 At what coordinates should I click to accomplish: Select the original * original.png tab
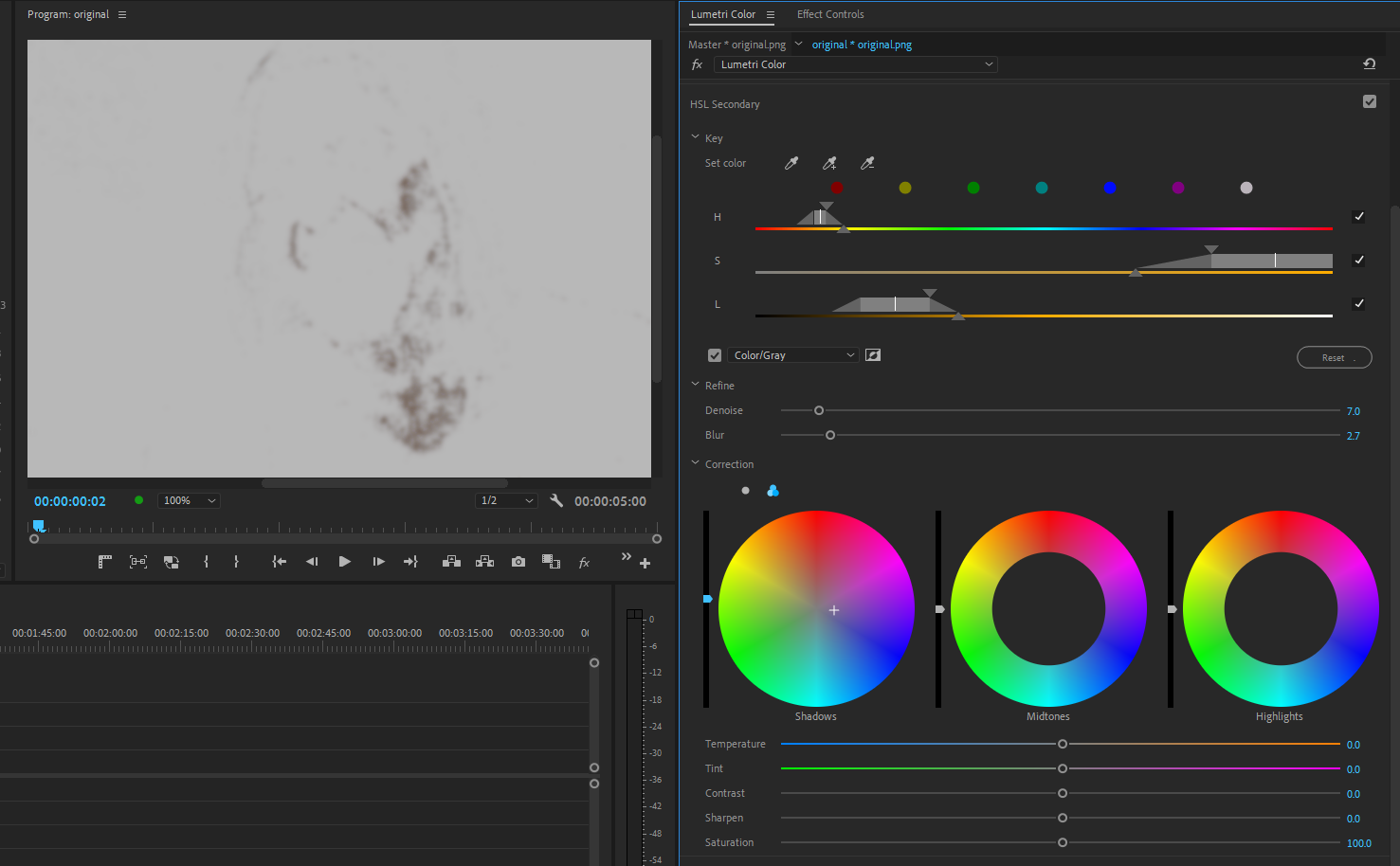[x=862, y=45]
